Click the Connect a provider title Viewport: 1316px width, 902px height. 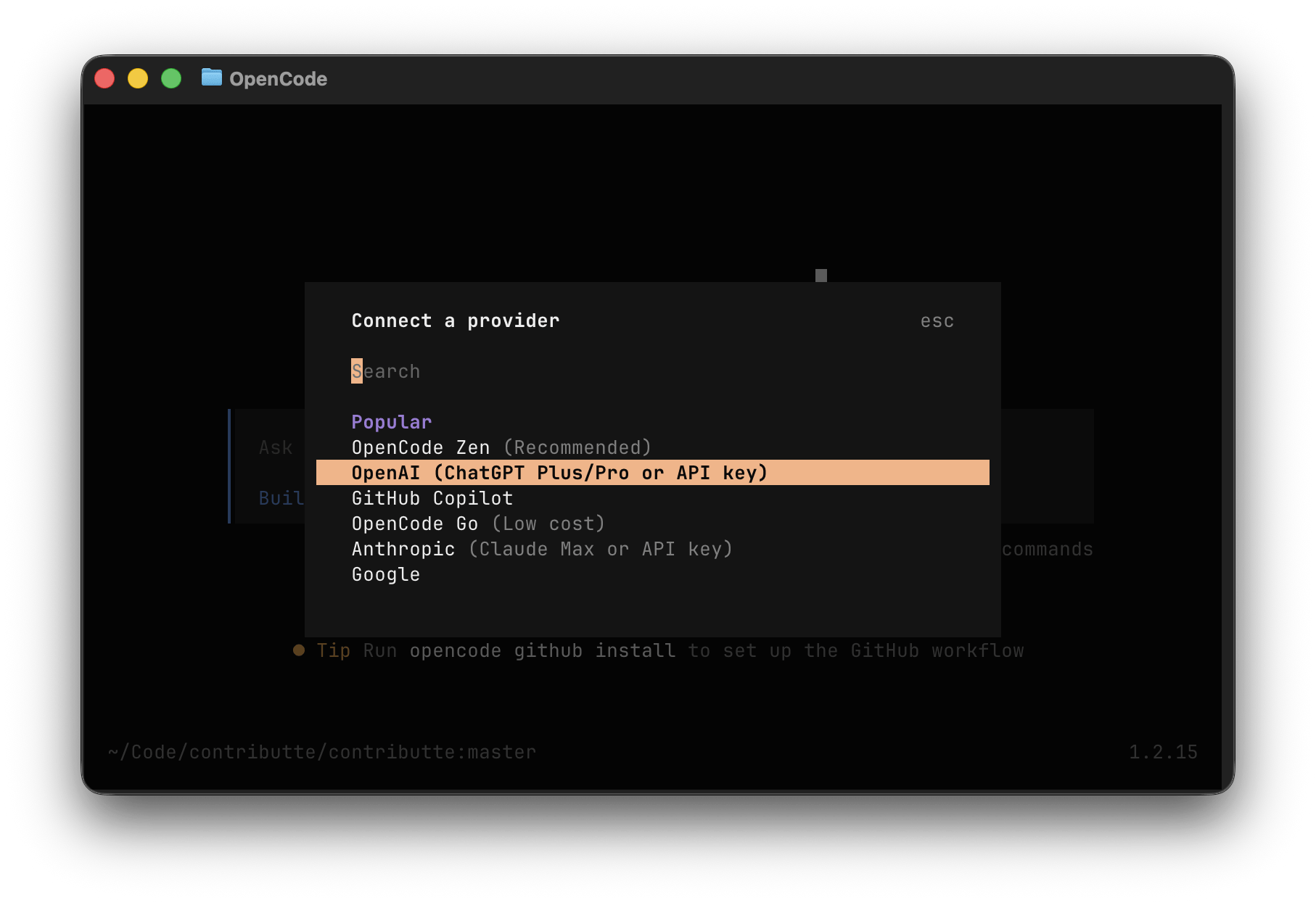click(x=456, y=320)
